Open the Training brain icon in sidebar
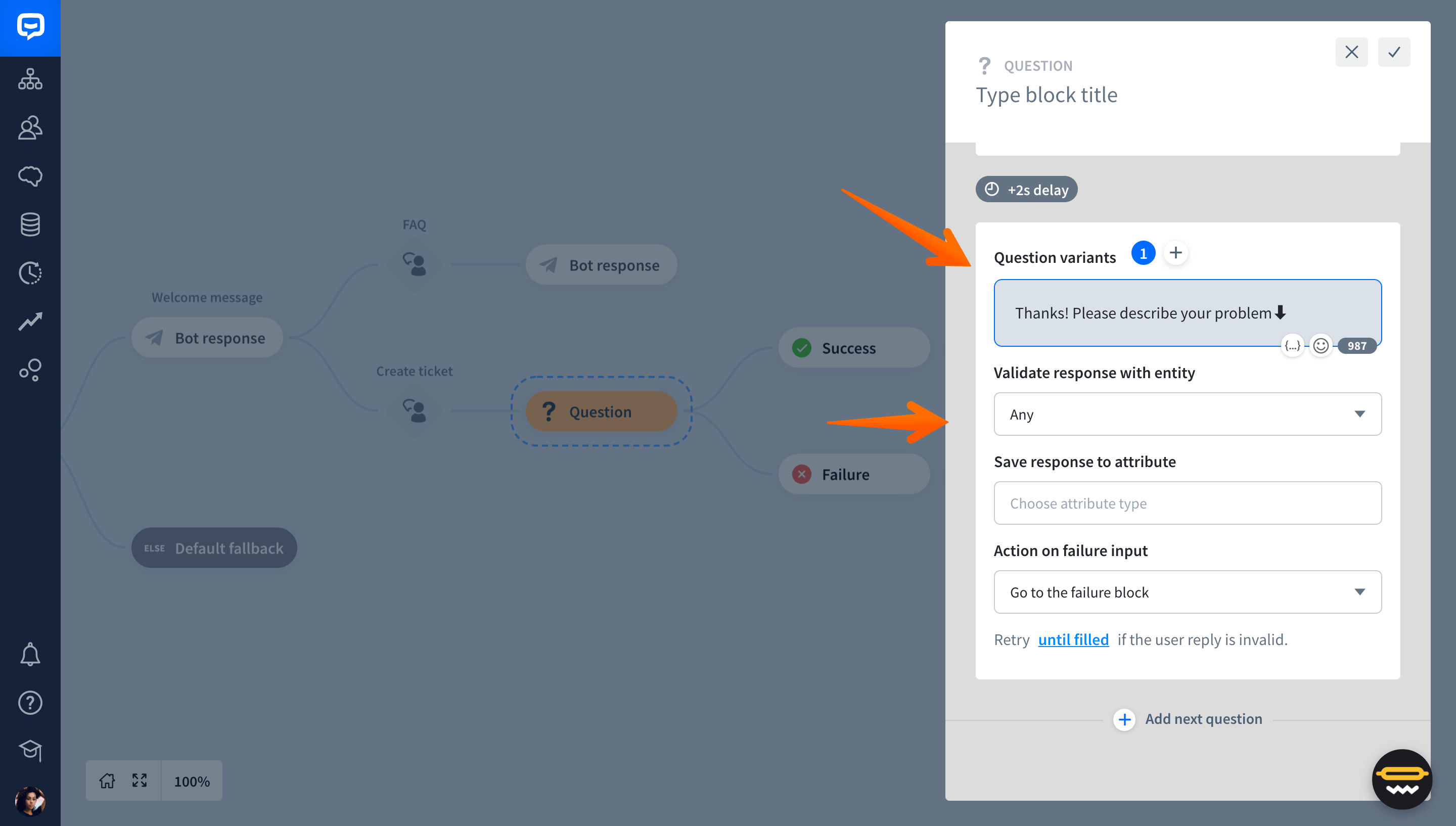1456x826 pixels. click(30, 176)
